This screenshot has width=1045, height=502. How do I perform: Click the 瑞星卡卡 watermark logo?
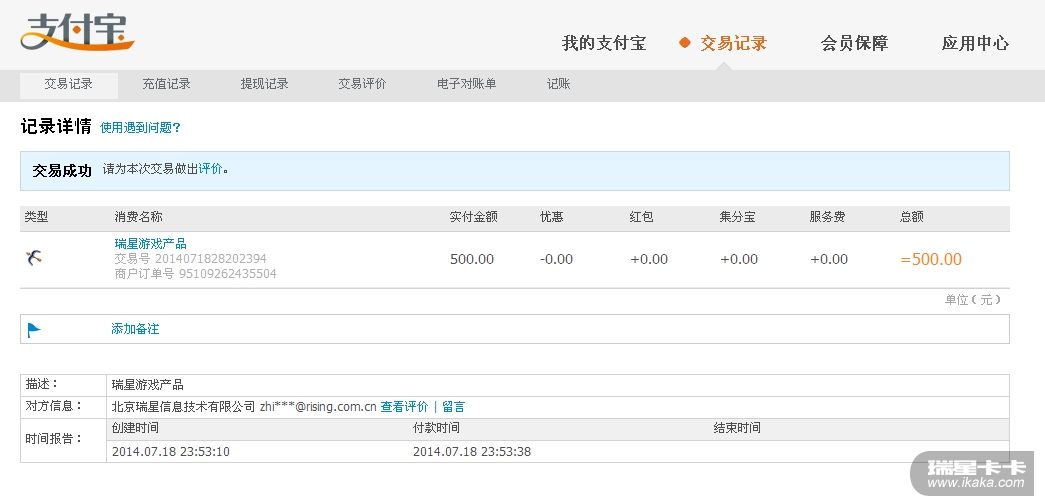977,471
